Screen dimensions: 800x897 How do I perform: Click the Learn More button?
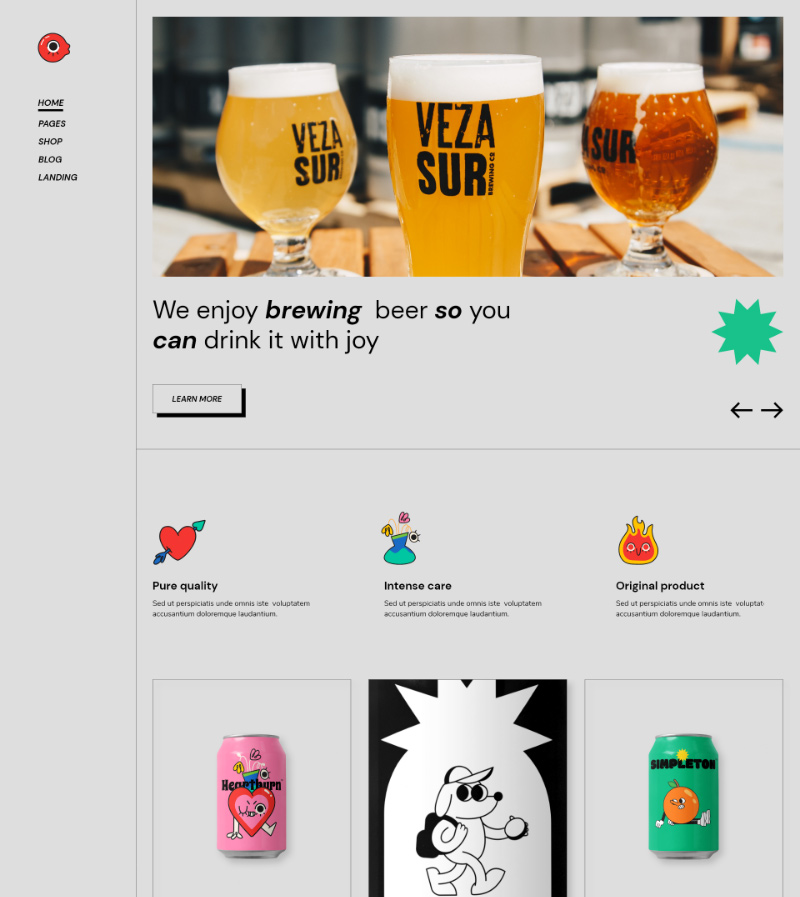(x=197, y=399)
